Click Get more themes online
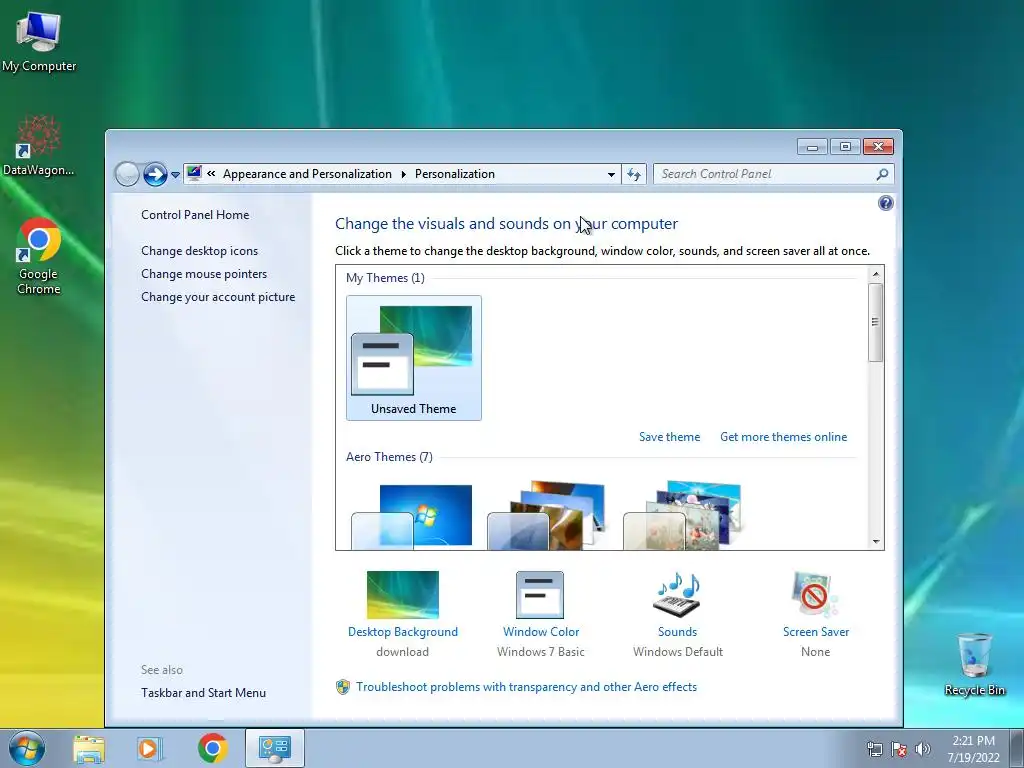This screenshot has width=1024, height=768. click(783, 437)
